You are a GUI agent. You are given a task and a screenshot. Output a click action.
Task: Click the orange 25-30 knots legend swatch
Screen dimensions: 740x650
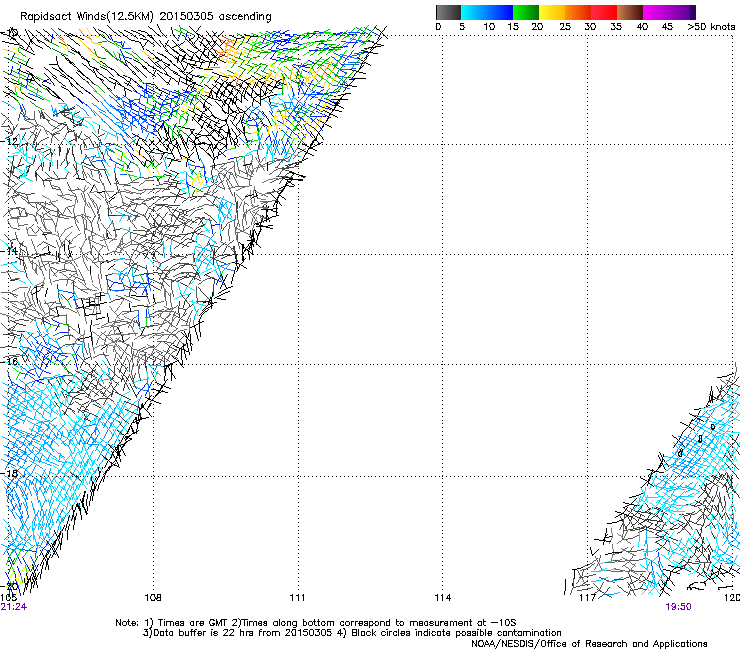(x=578, y=12)
